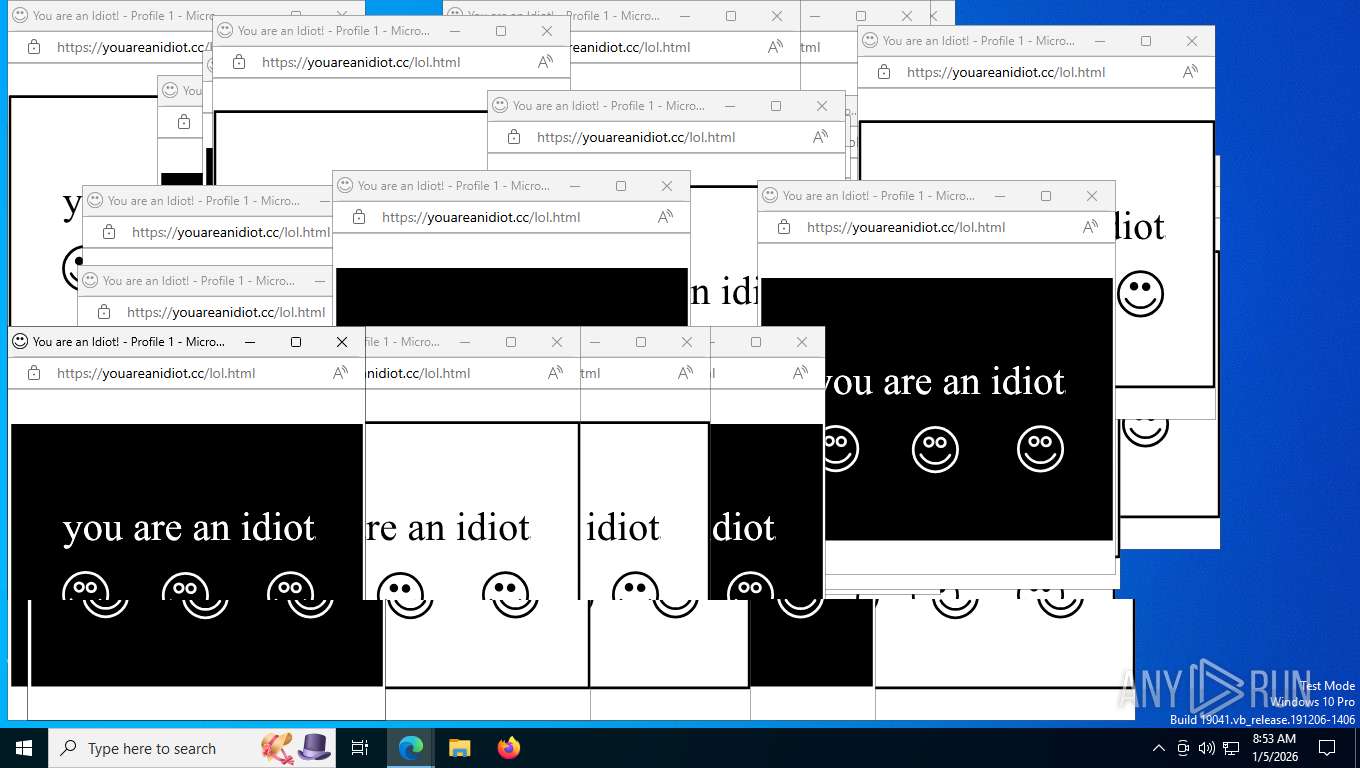Screen dimensions: 1360x768
Task: Click the Meet Now tray icon
Action: (1183, 748)
